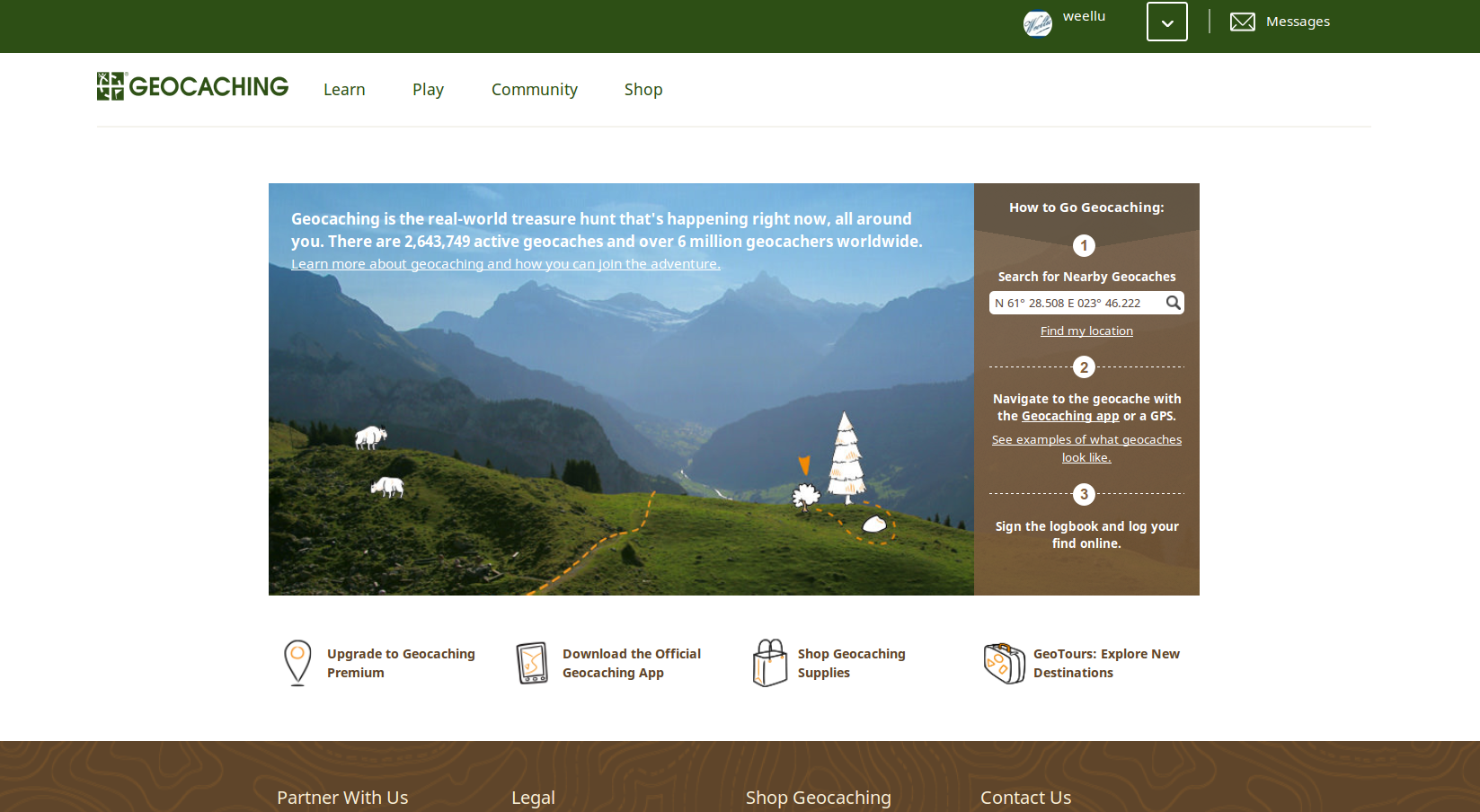Open the Learn menu

click(x=344, y=90)
